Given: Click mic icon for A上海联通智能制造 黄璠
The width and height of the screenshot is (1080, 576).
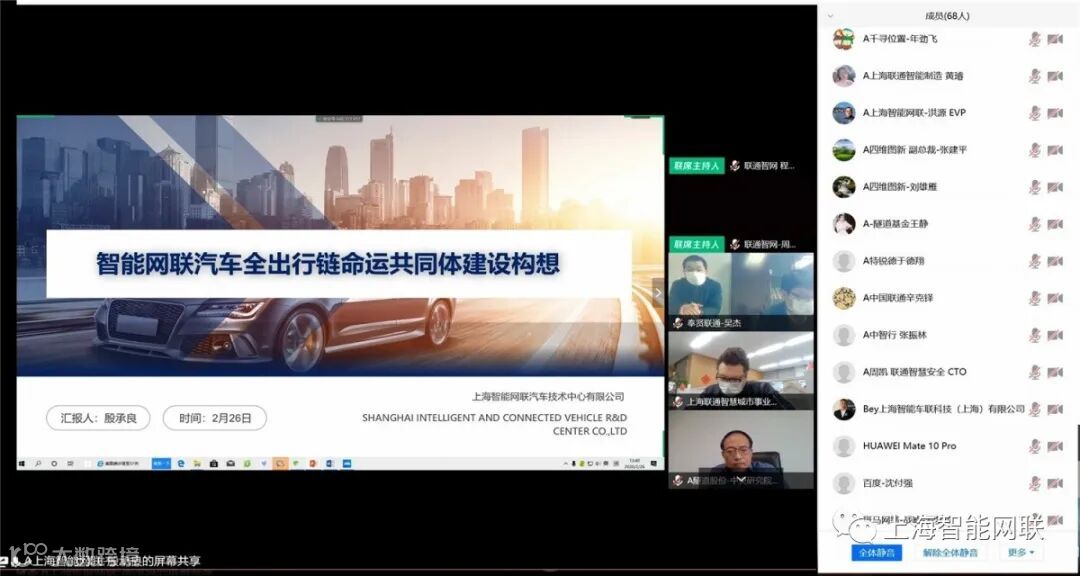Looking at the screenshot, I should (x=1035, y=76).
